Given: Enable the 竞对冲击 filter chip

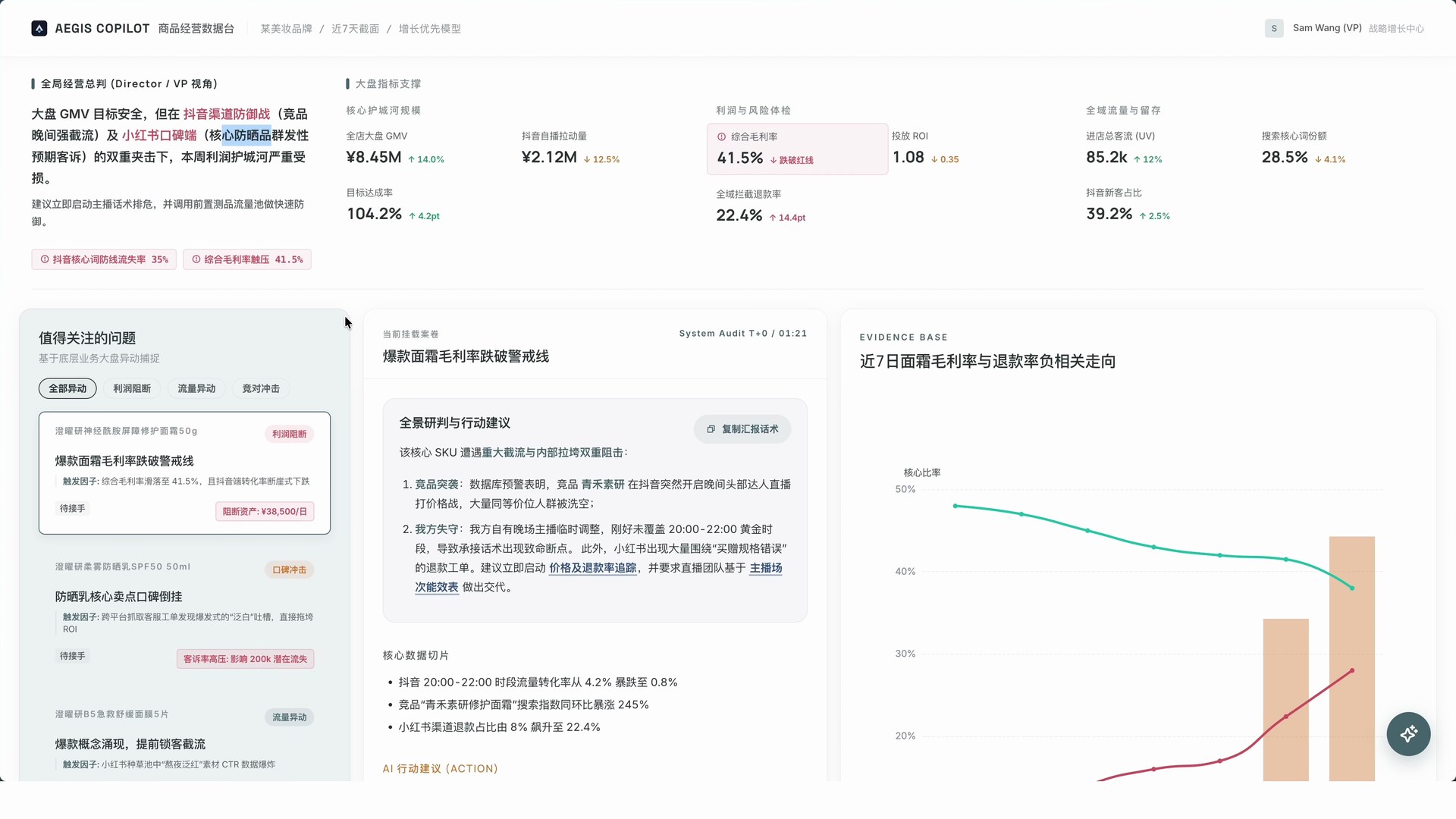Looking at the screenshot, I should coord(260,388).
